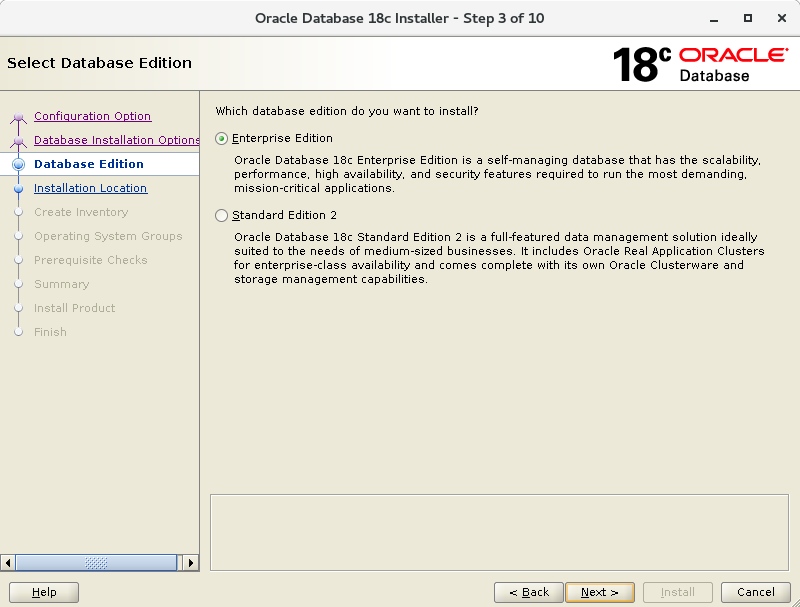Click the 'Which database edition do you want to install?' text
This screenshot has height=607, width=800.
pos(347,111)
